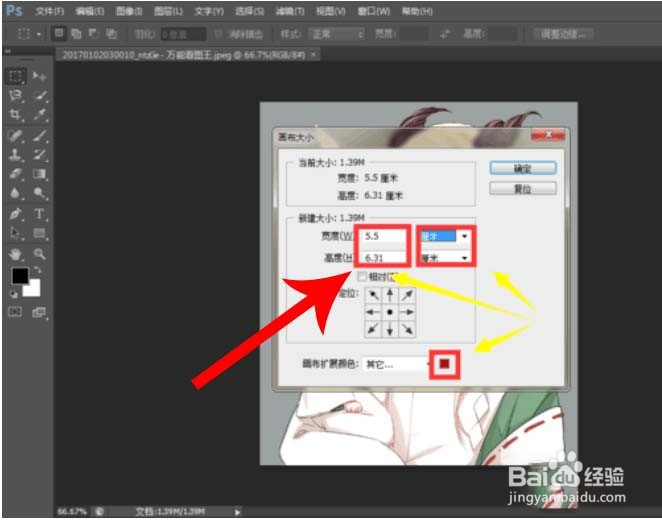
Task: Check the 相对 relative checkbox
Action: click(362, 277)
